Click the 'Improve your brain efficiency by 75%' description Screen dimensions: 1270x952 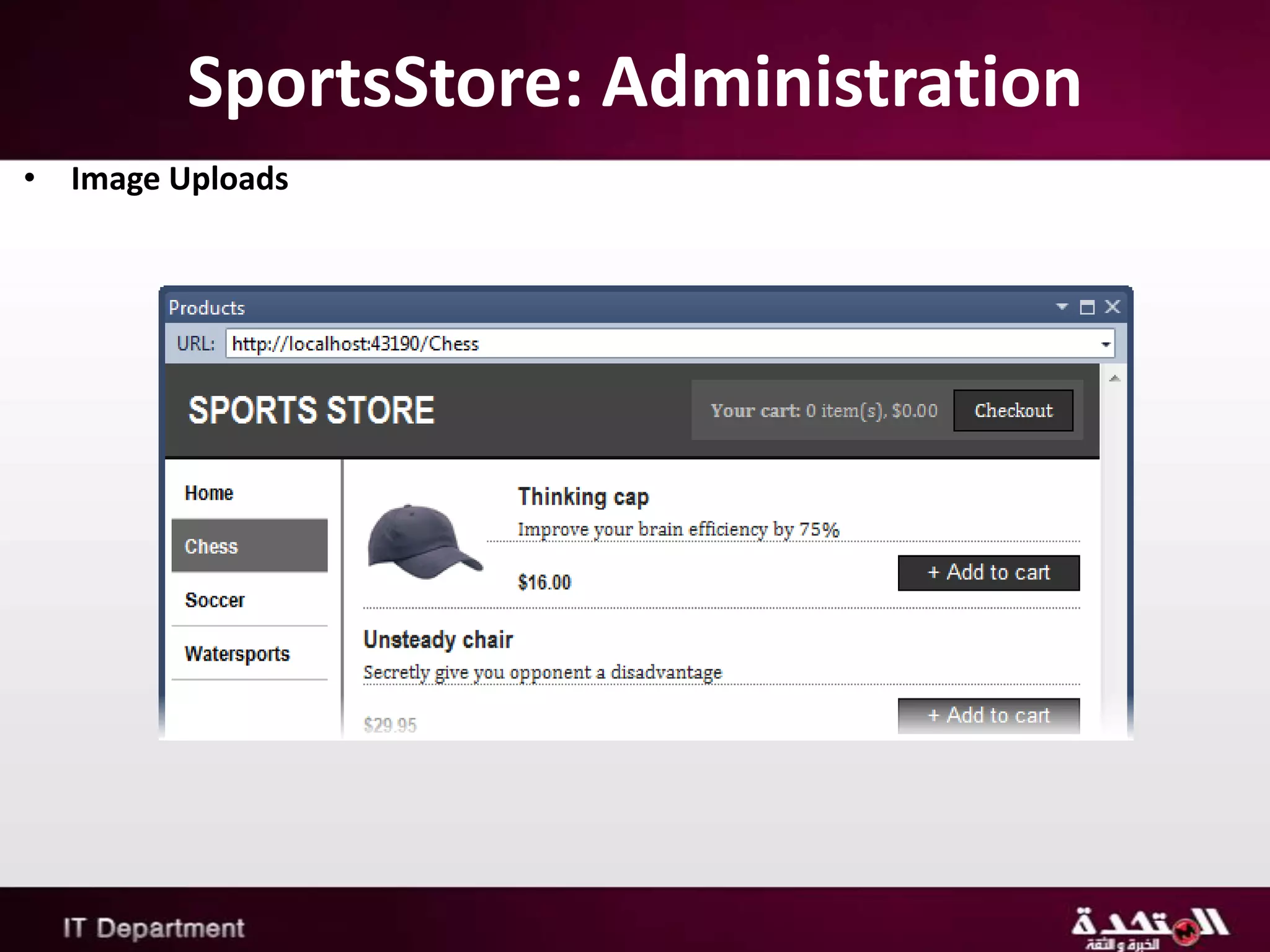pos(678,529)
